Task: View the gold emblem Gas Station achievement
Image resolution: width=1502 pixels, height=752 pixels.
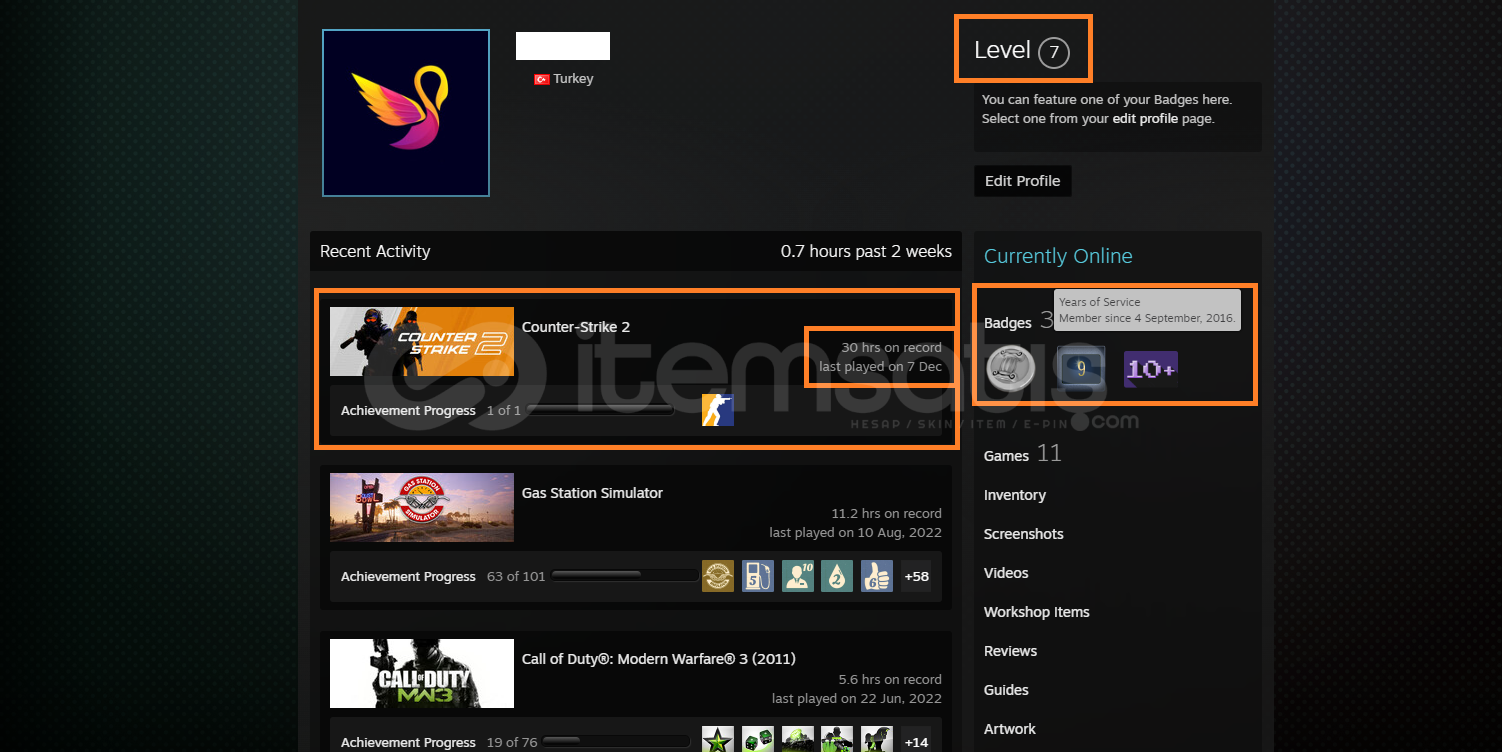Action: pos(718,576)
